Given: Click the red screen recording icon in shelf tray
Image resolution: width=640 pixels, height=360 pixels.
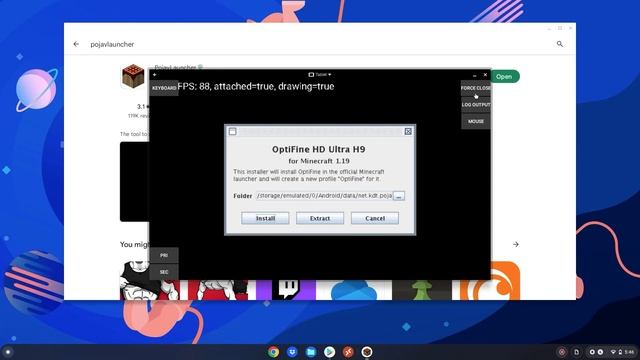Looking at the screenshot, I should click(x=562, y=352).
